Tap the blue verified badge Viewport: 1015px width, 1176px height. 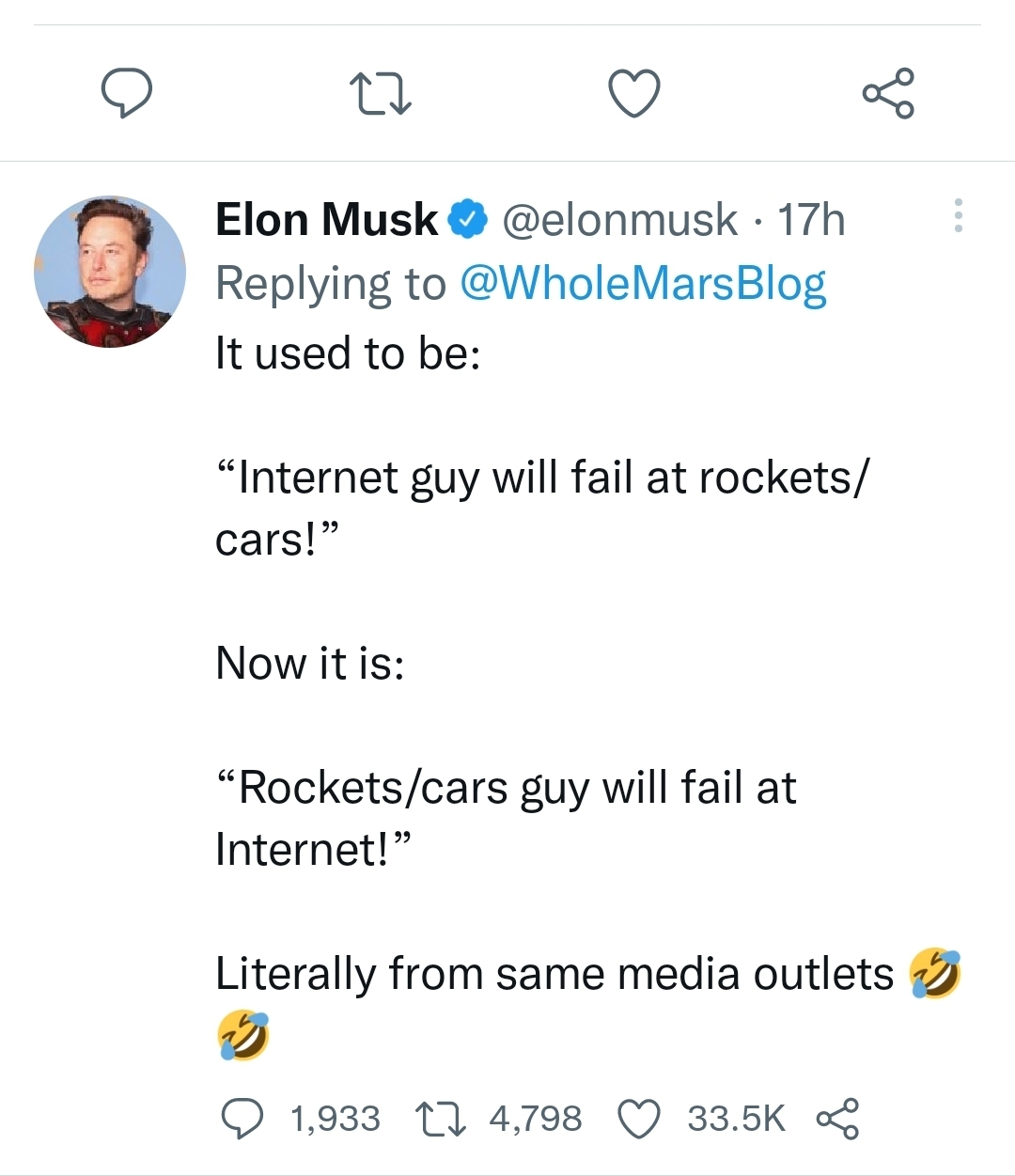click(469, 220)
